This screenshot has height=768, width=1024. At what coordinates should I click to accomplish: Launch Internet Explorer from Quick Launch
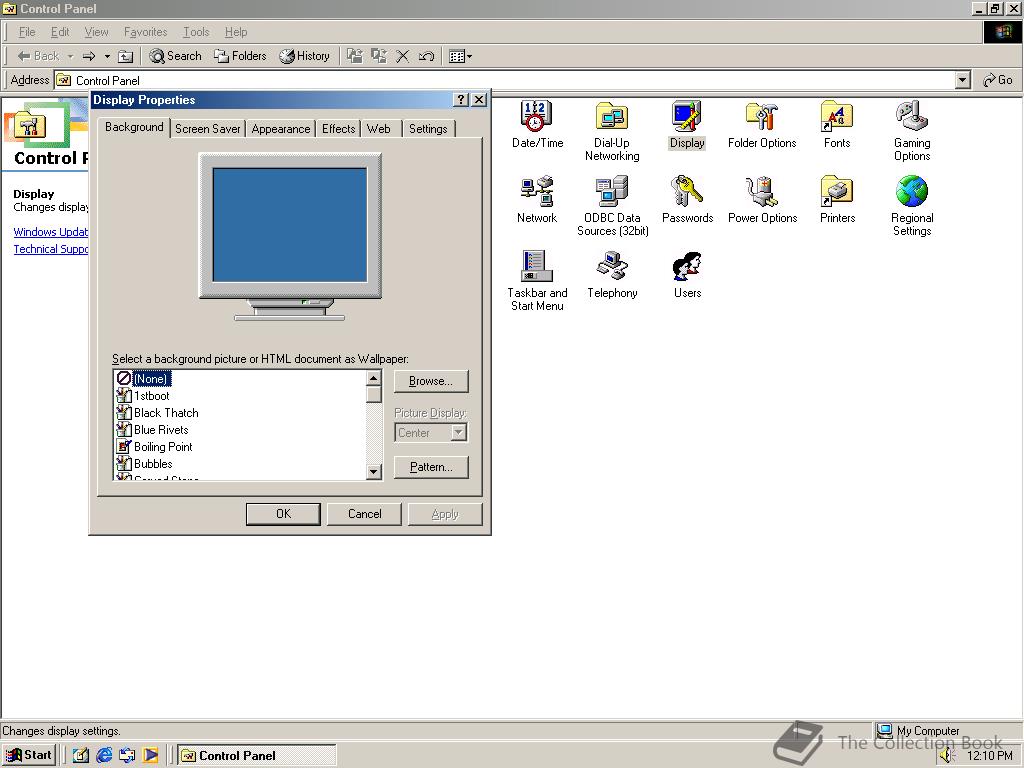pyautogui.click(x=104, y=755)
